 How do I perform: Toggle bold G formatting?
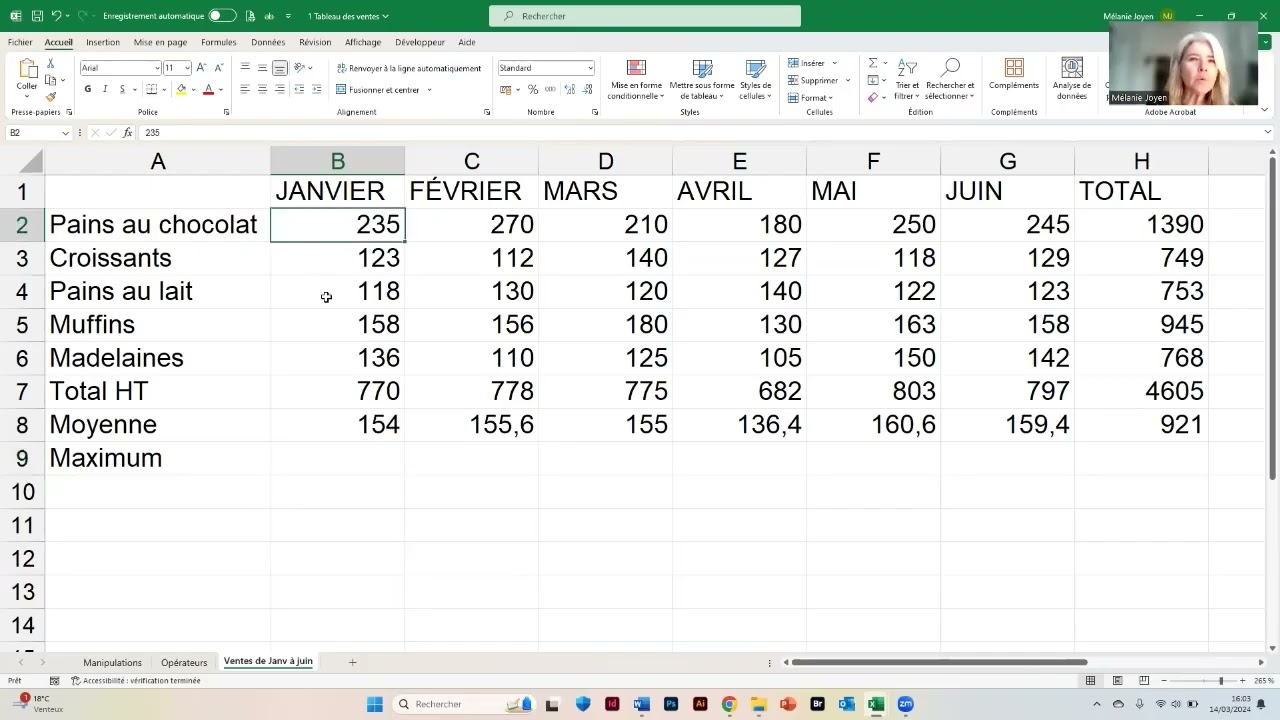pyautogui.click(x=87, y=89)
